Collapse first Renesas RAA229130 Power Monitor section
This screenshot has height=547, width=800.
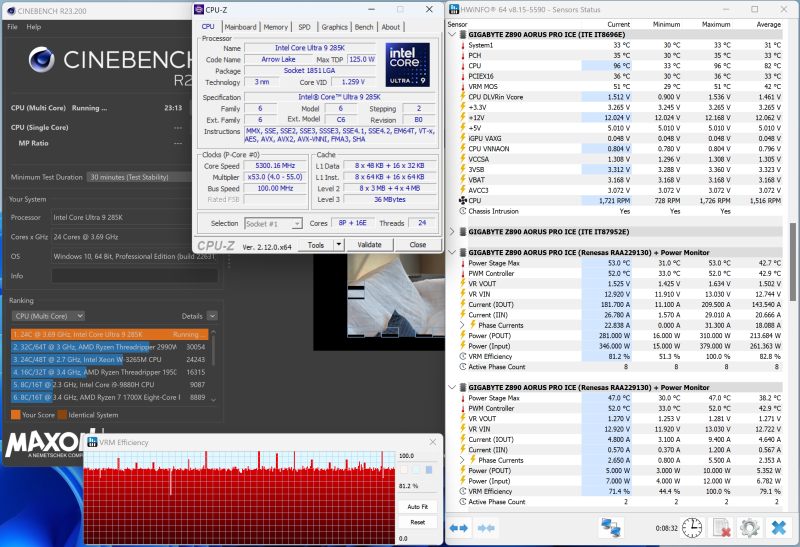coord(452,252)
